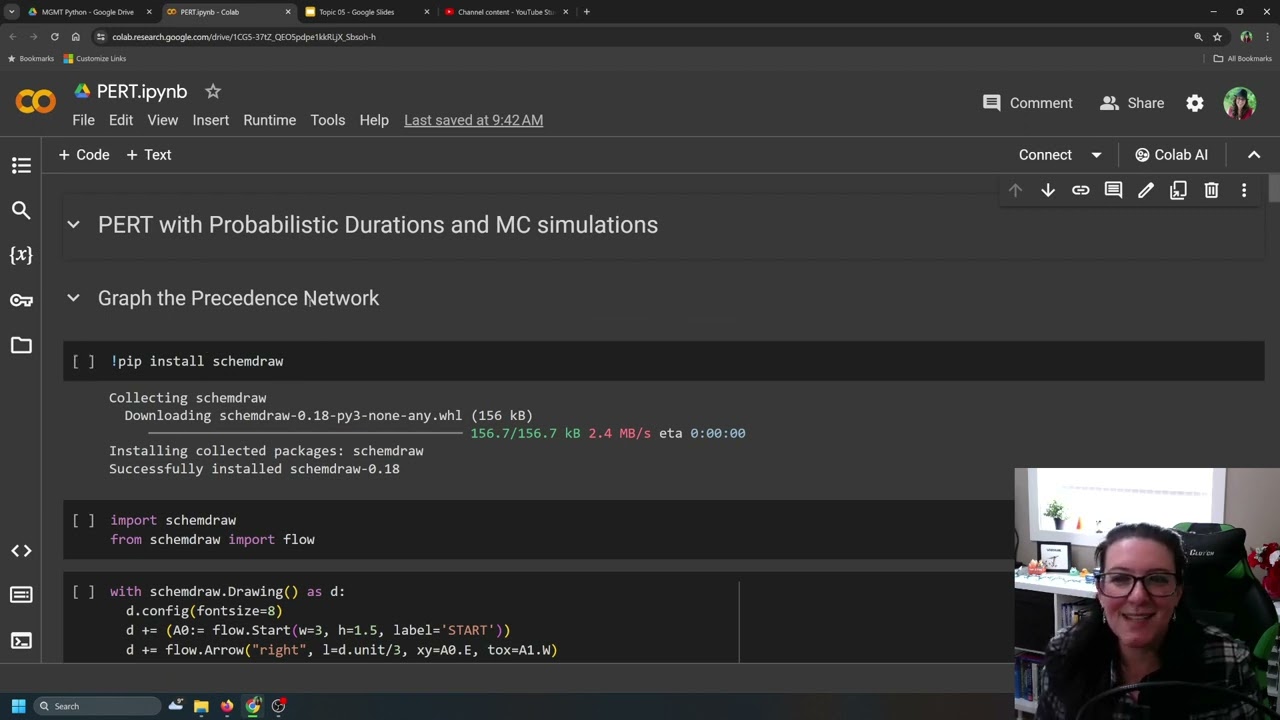This screenshot has width=1280, height=720.
Task: Add a new Code cell
Action: tap(84, 155)
